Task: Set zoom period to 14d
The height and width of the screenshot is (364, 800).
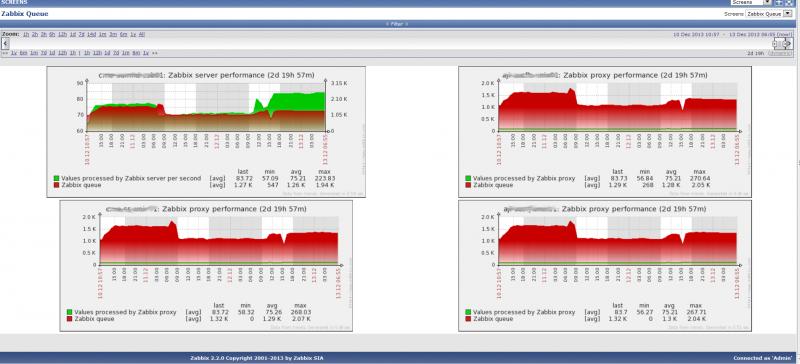Action: (91, 34)
